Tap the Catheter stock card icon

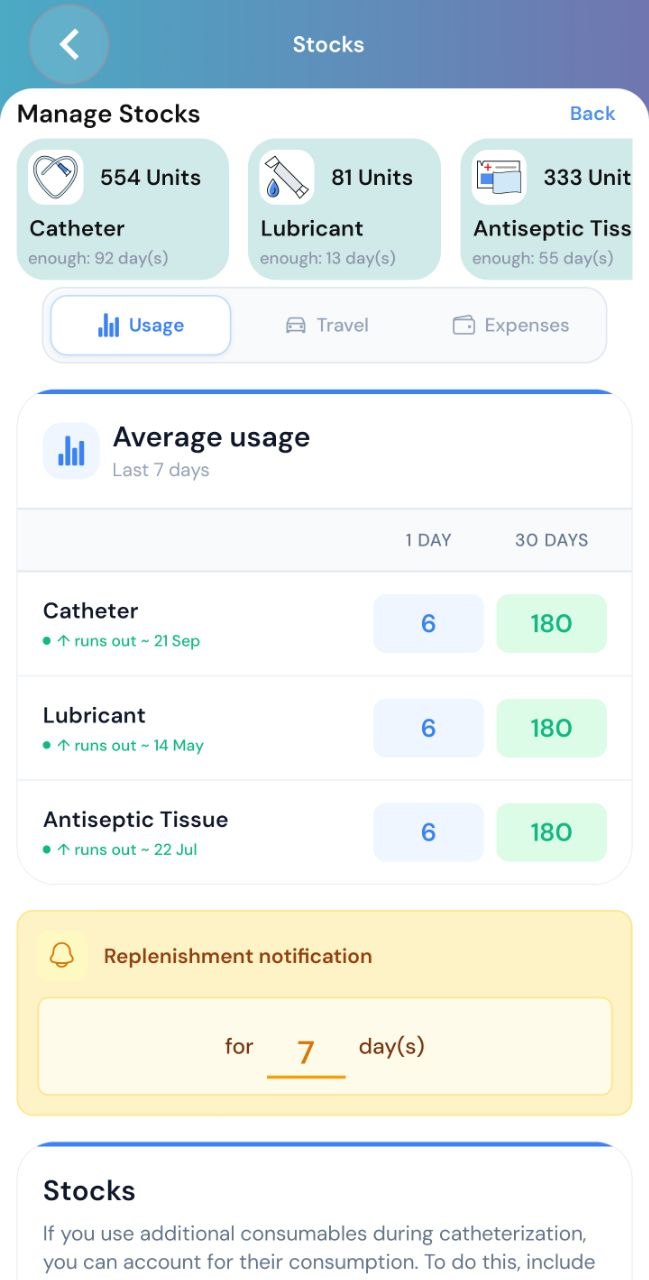55,176
